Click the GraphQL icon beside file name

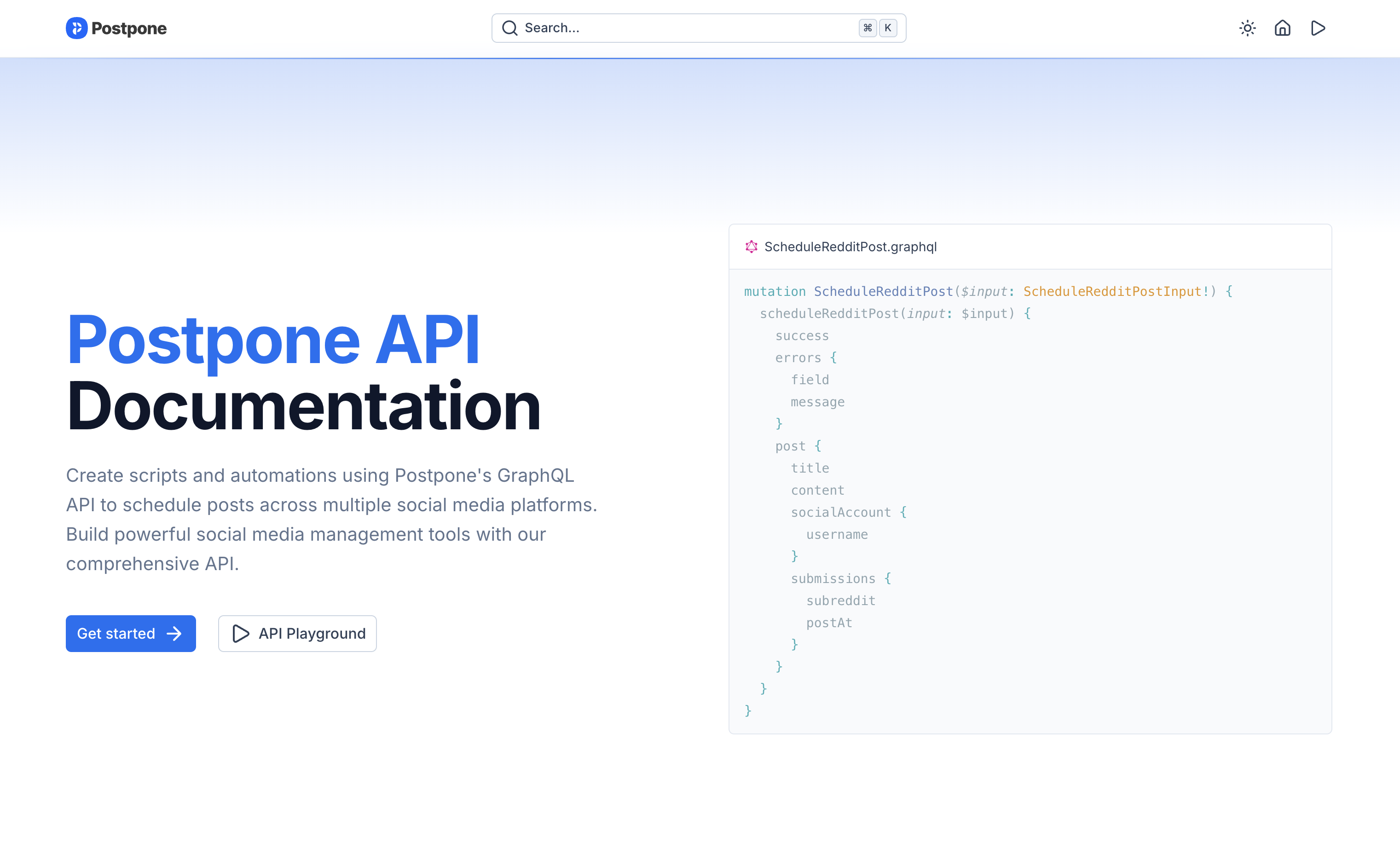click(x=751, y=247)
